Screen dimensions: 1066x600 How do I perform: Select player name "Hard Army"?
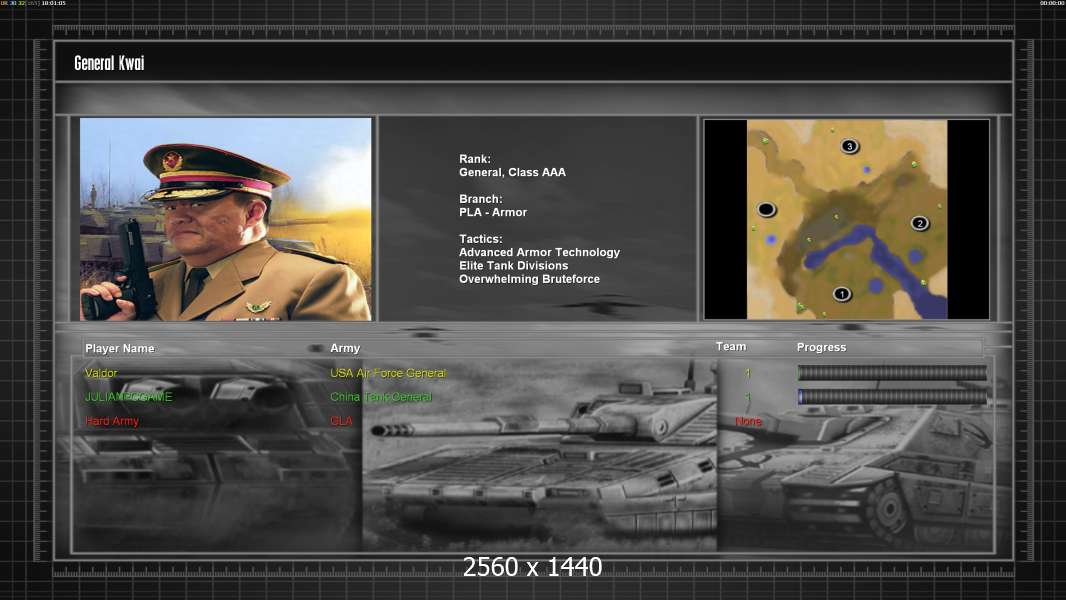pos(111,421)
